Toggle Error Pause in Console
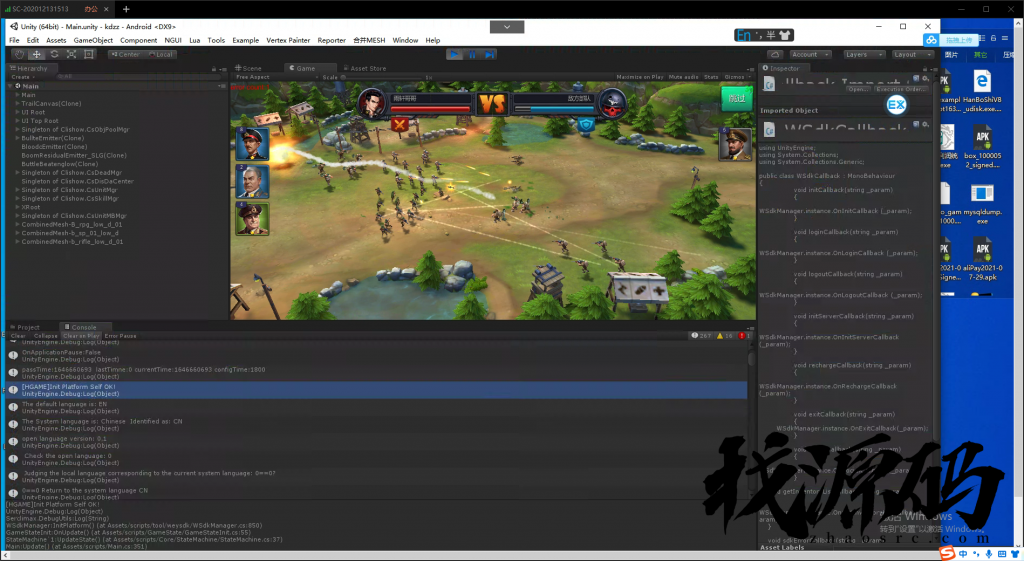This screenshot has height=561, width=1024. tap(120, 336)
